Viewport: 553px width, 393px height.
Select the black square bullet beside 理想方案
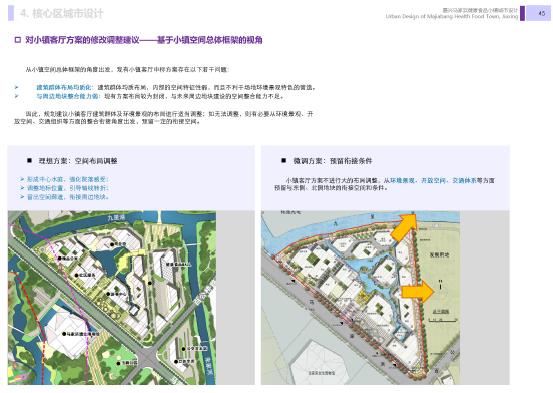click(x=29, y=161)
